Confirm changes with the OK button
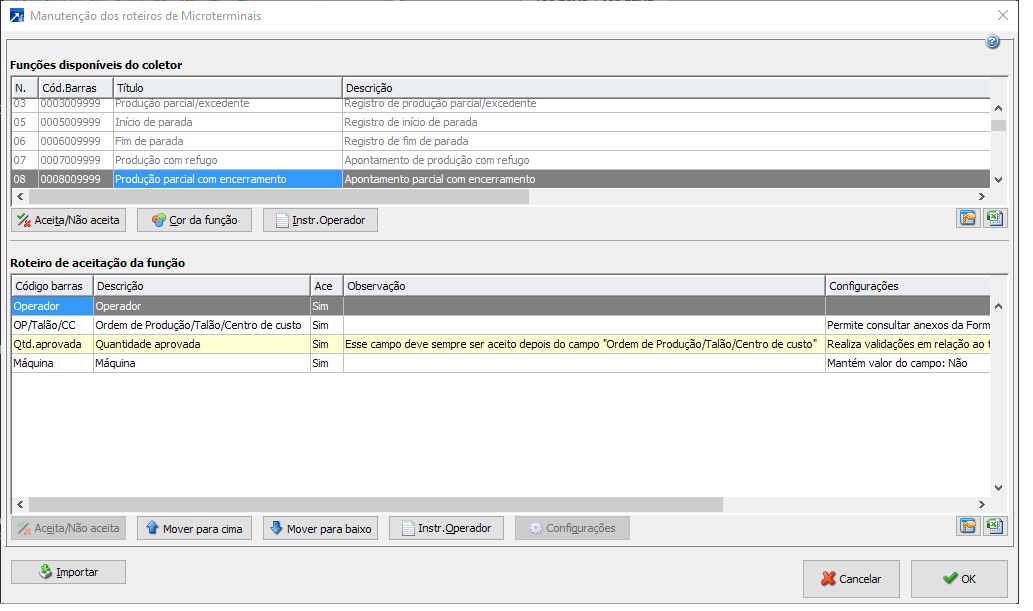 coord(958,578)
